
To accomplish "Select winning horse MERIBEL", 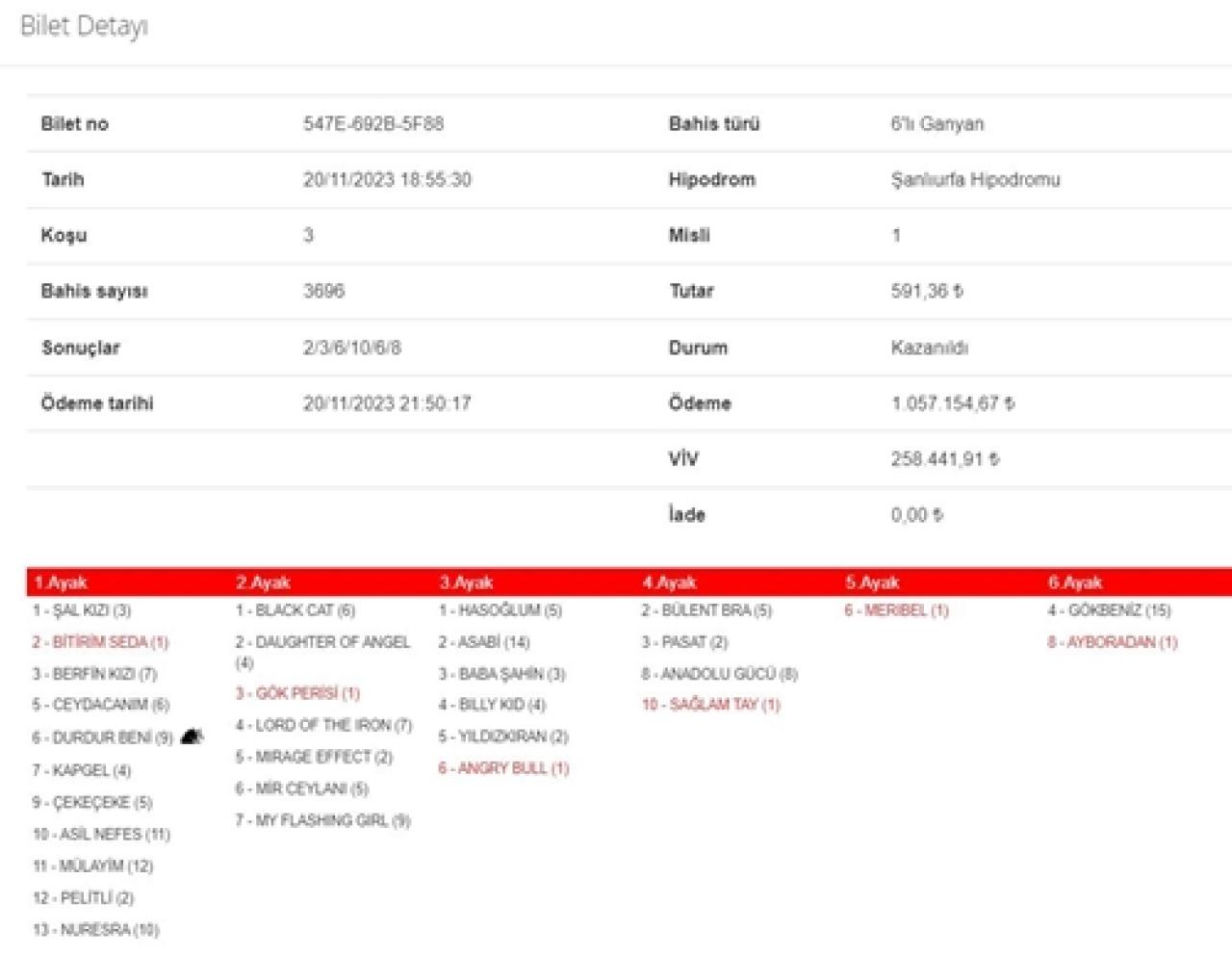I will pyautogui.click(x=896, y=610).
